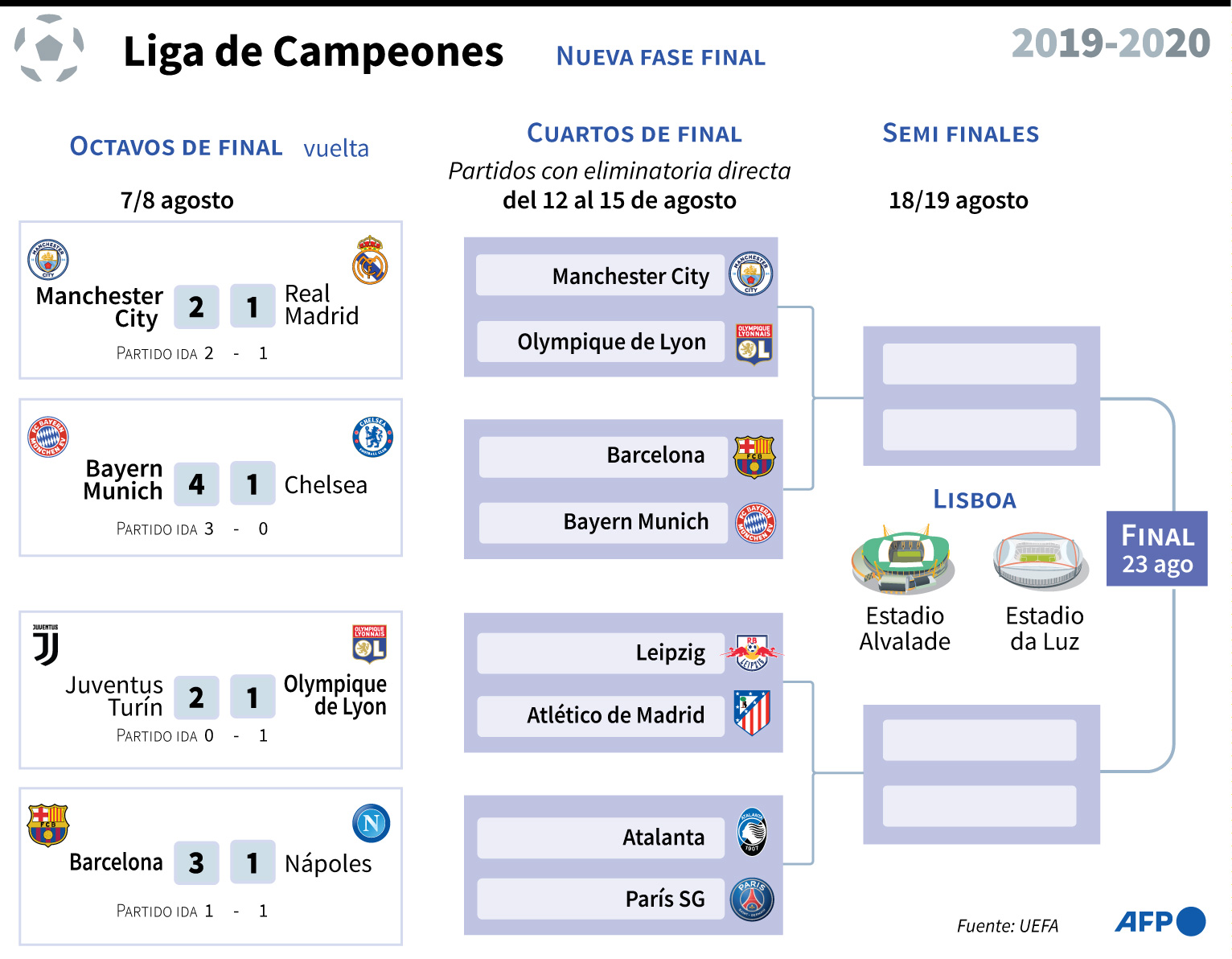Image resolution: width=1232 pixels, height=959 pixels.
Task: Click the Octavos de Final heading
Action: (176, 147)
